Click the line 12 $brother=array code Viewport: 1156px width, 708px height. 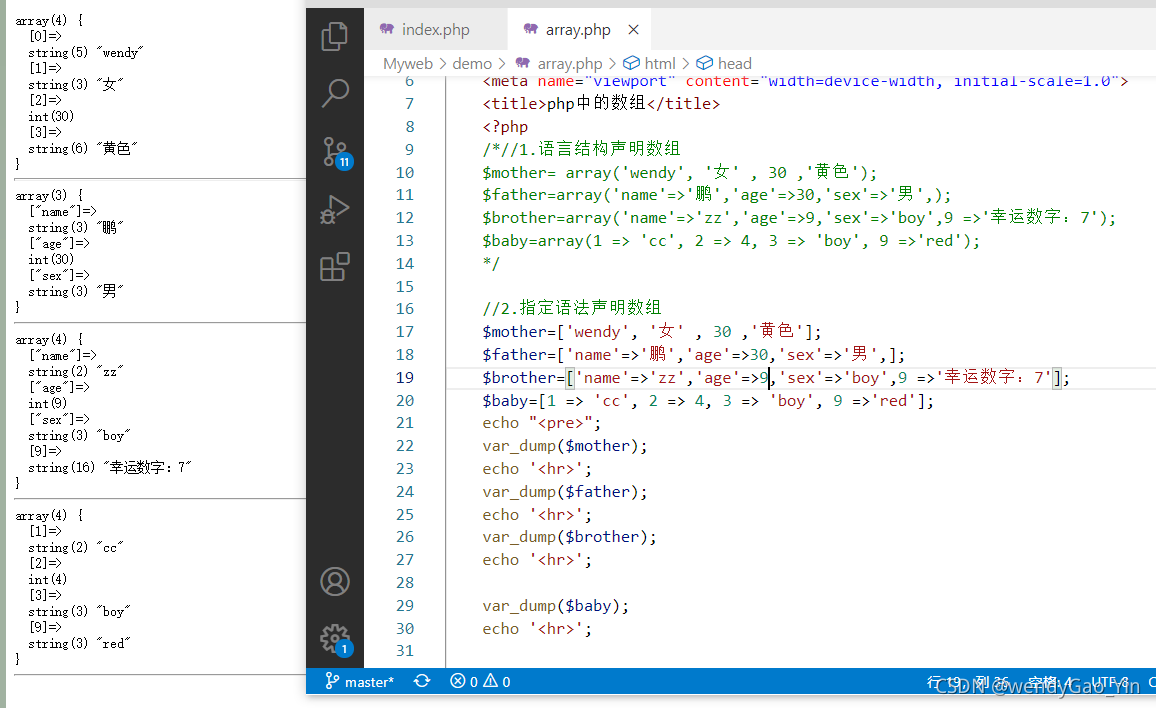click(799, 218)
